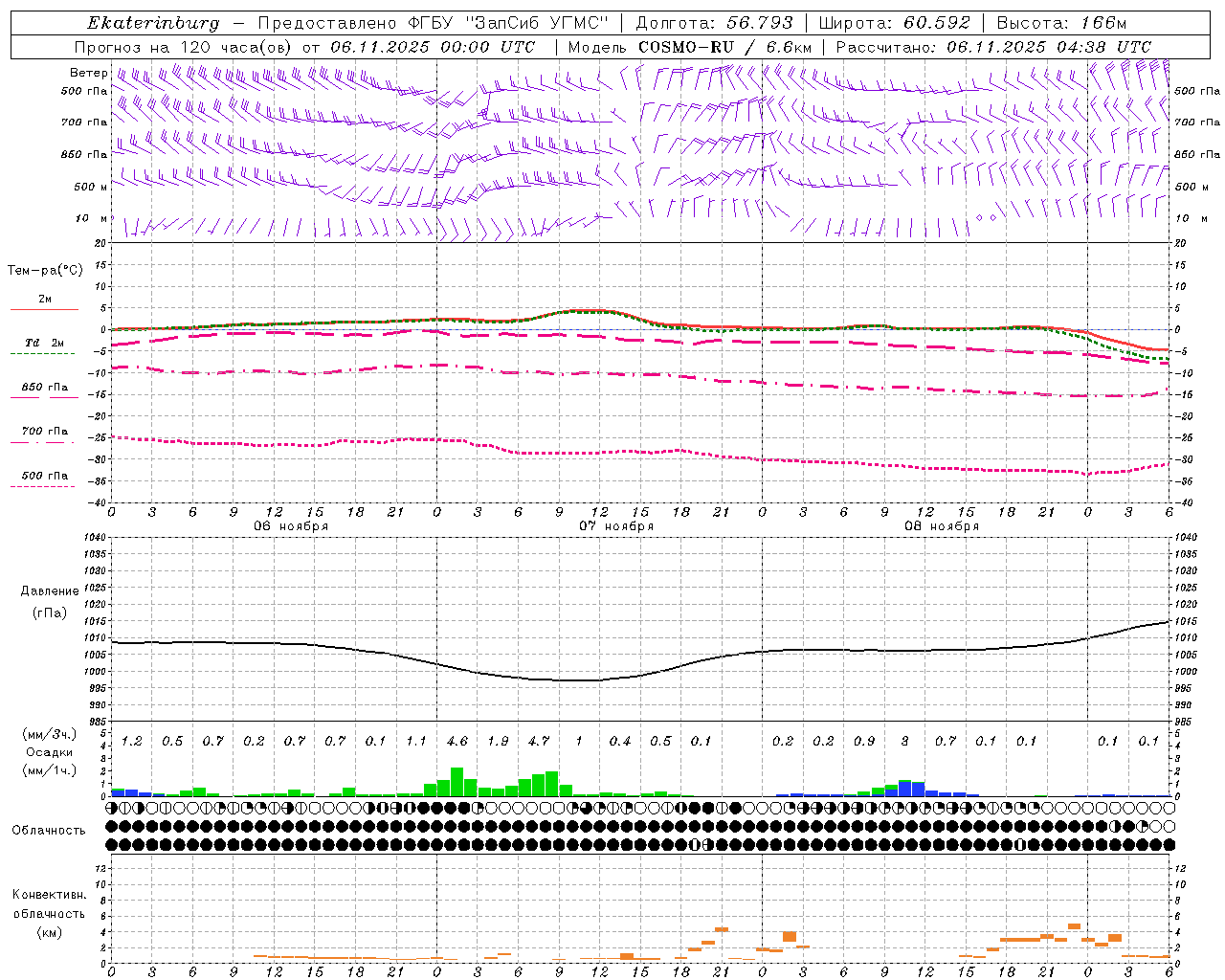This screenshot has width=1225, height=980.
Task: Click the Высота: 166м header field
Action: 1061,23
